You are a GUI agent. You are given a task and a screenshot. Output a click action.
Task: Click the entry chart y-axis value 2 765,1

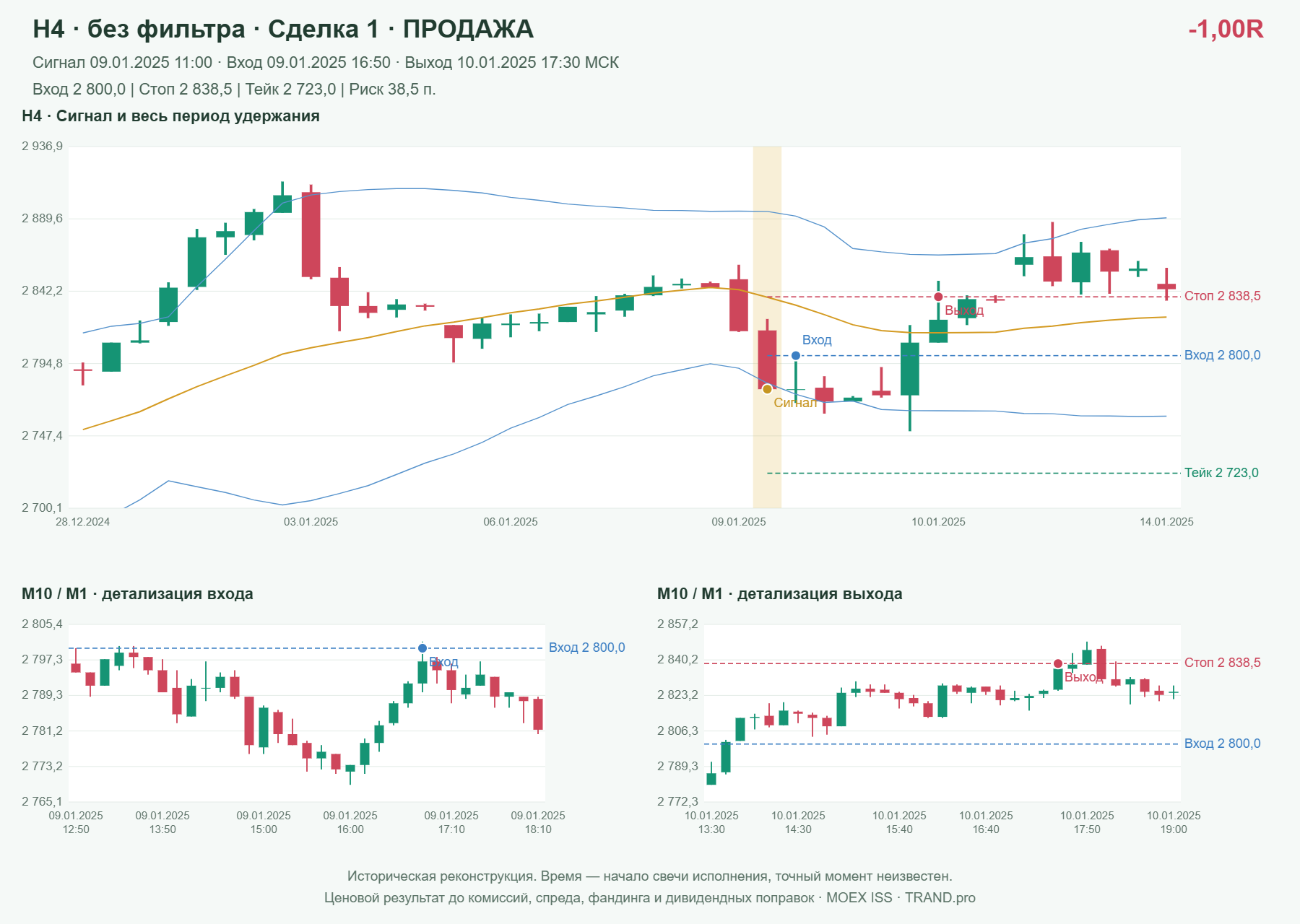42,802
